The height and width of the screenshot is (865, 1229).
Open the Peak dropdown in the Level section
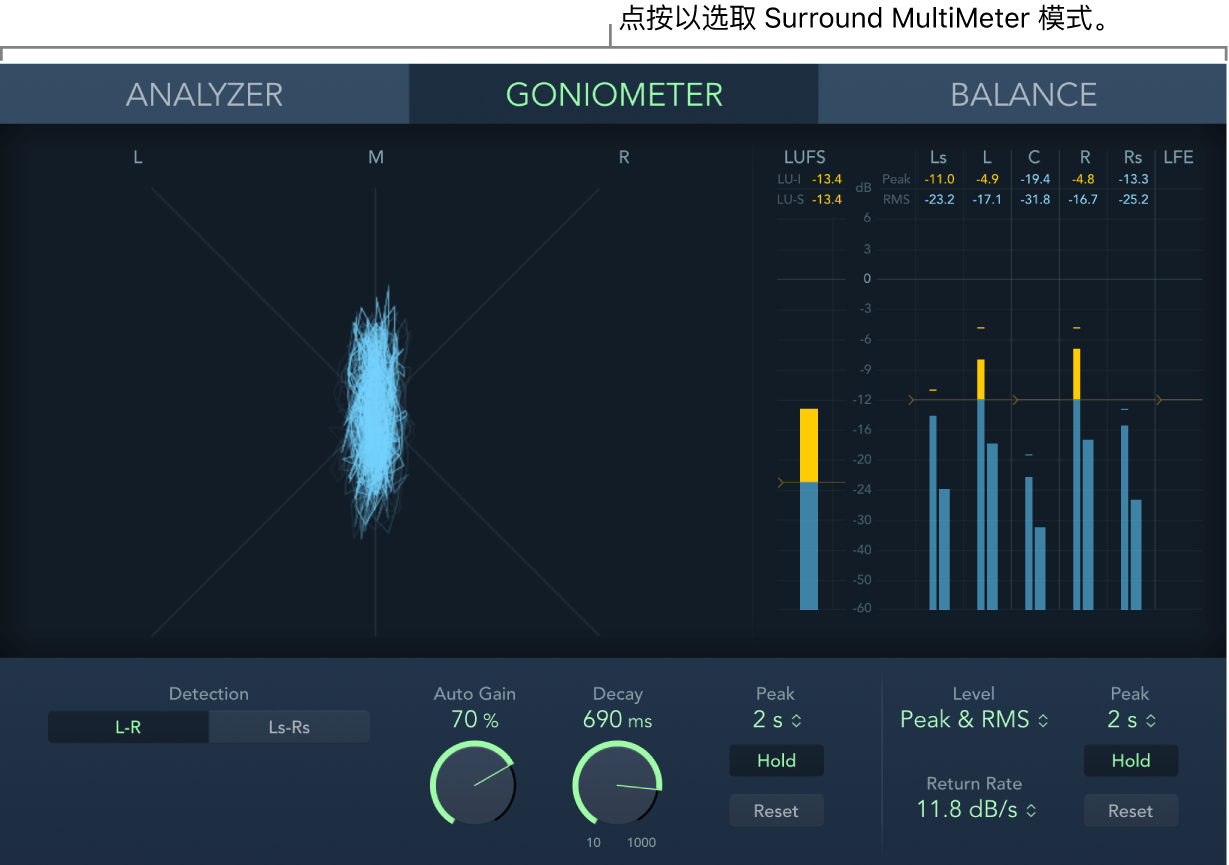(x=1130, y=719)
